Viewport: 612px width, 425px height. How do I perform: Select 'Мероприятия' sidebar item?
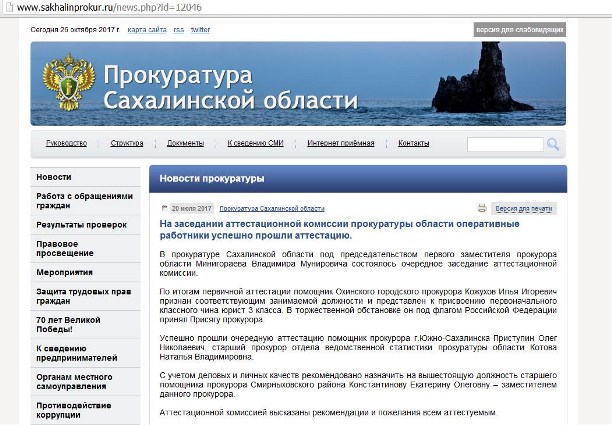(85, 272)
